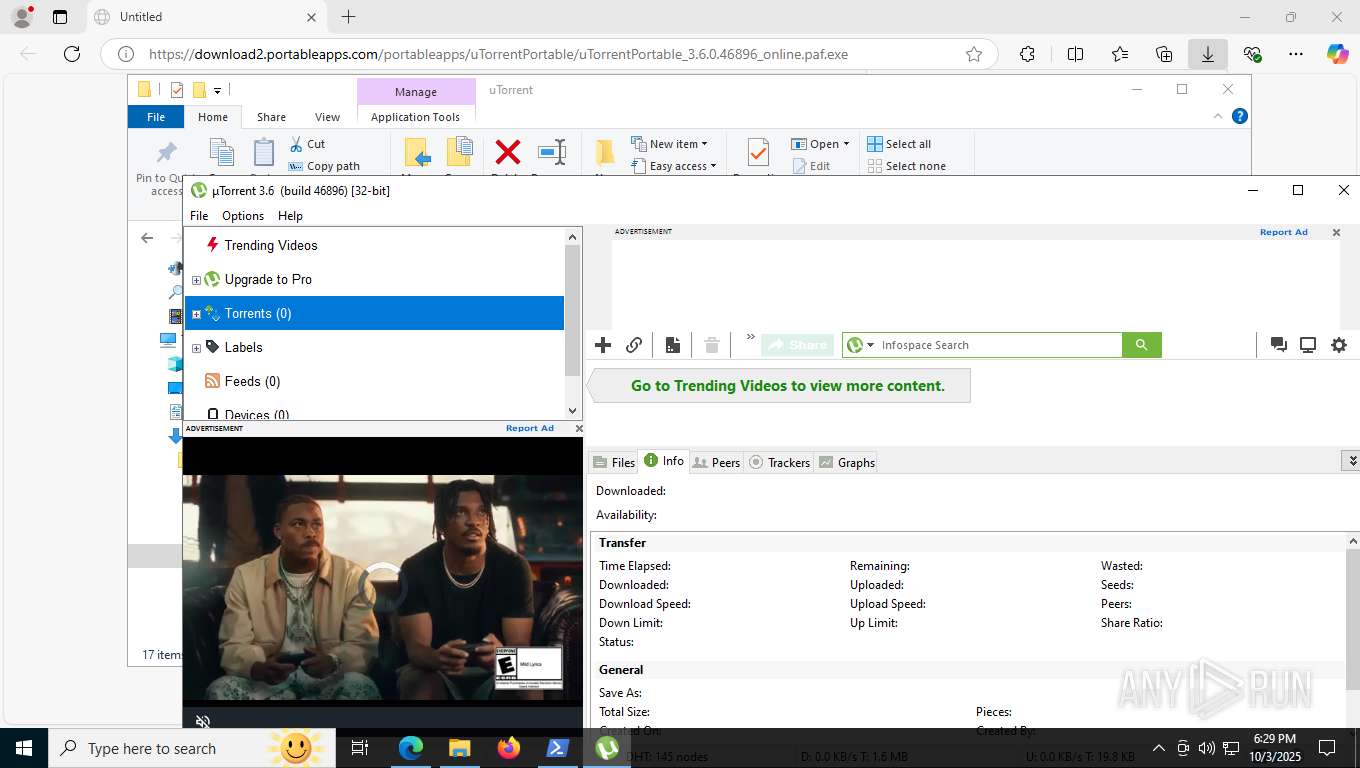The width and height of the screenshot is (1360, 768).
Task: Click Select none in Explorer ribbon
Action: pyautogui.click(x=906, y=166)
